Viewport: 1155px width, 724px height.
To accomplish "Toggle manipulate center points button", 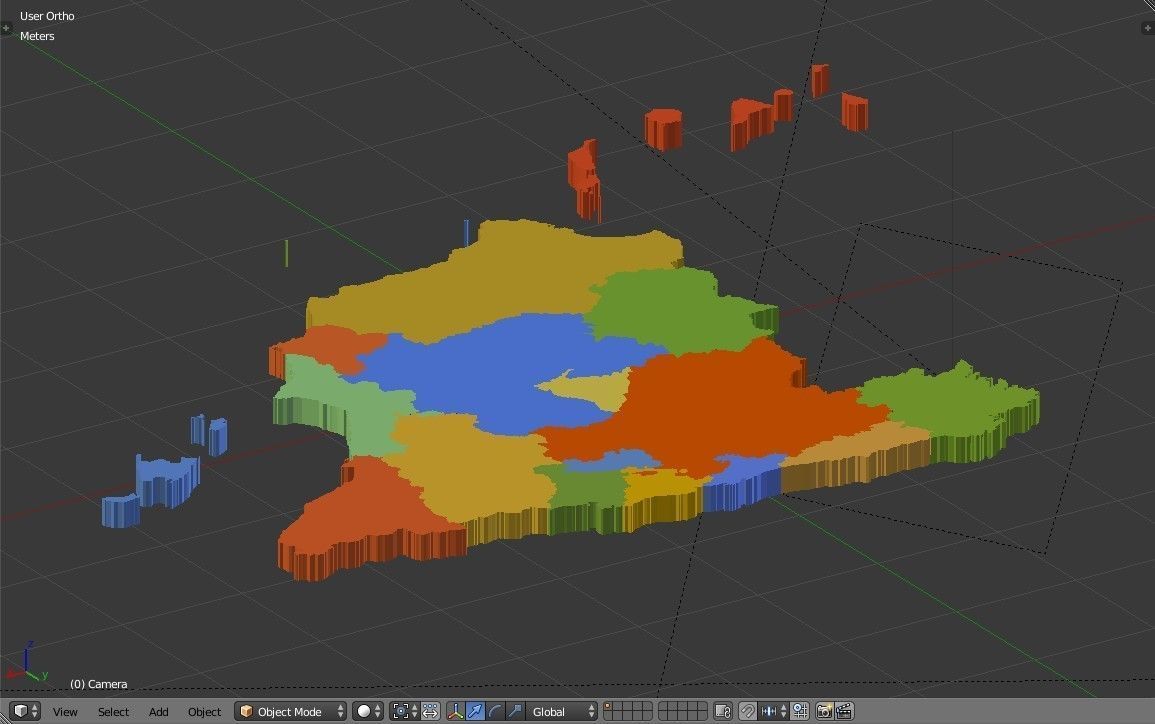I will tap(430, 711).
